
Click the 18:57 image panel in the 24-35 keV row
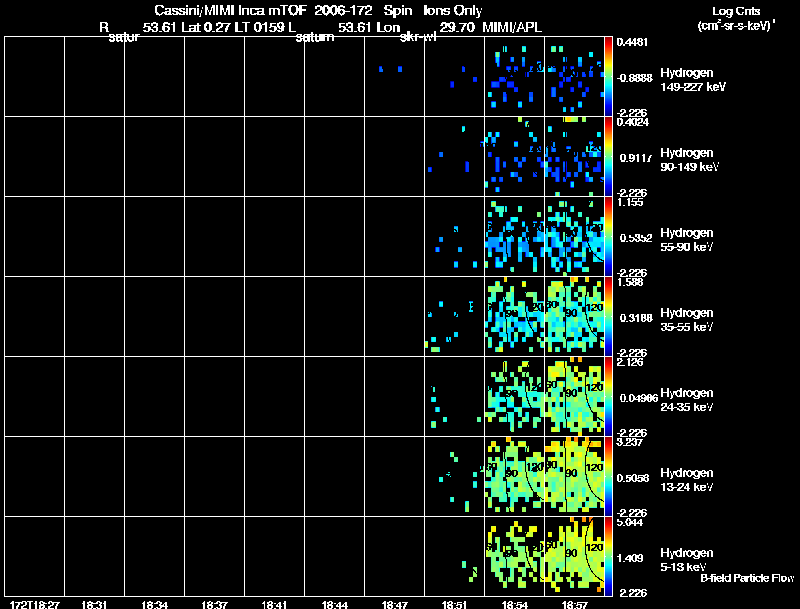574,396
